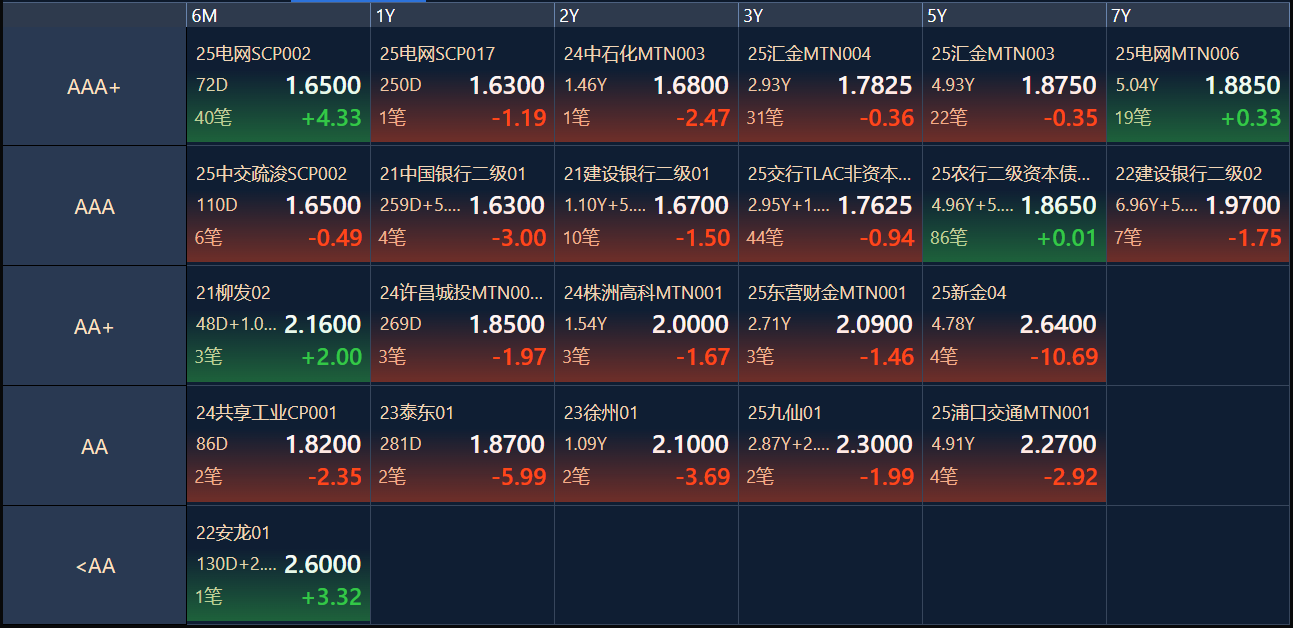This screenshot has height=628, width=1293.
Task: Select the <AA rating row header
Action: click(94, 566)
